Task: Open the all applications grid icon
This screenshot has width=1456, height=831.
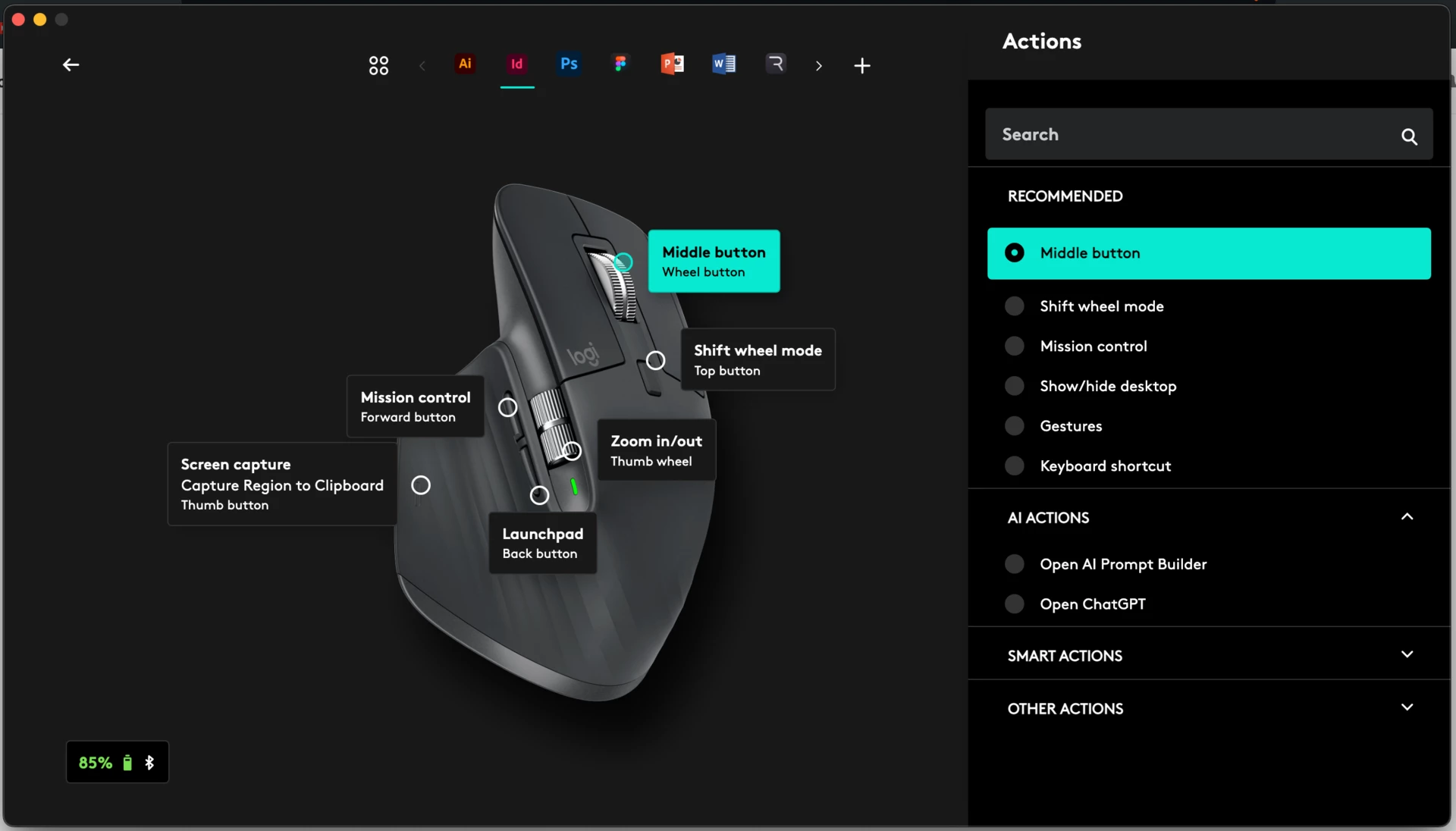Action: pyautogui.click(x=378, y=65)
